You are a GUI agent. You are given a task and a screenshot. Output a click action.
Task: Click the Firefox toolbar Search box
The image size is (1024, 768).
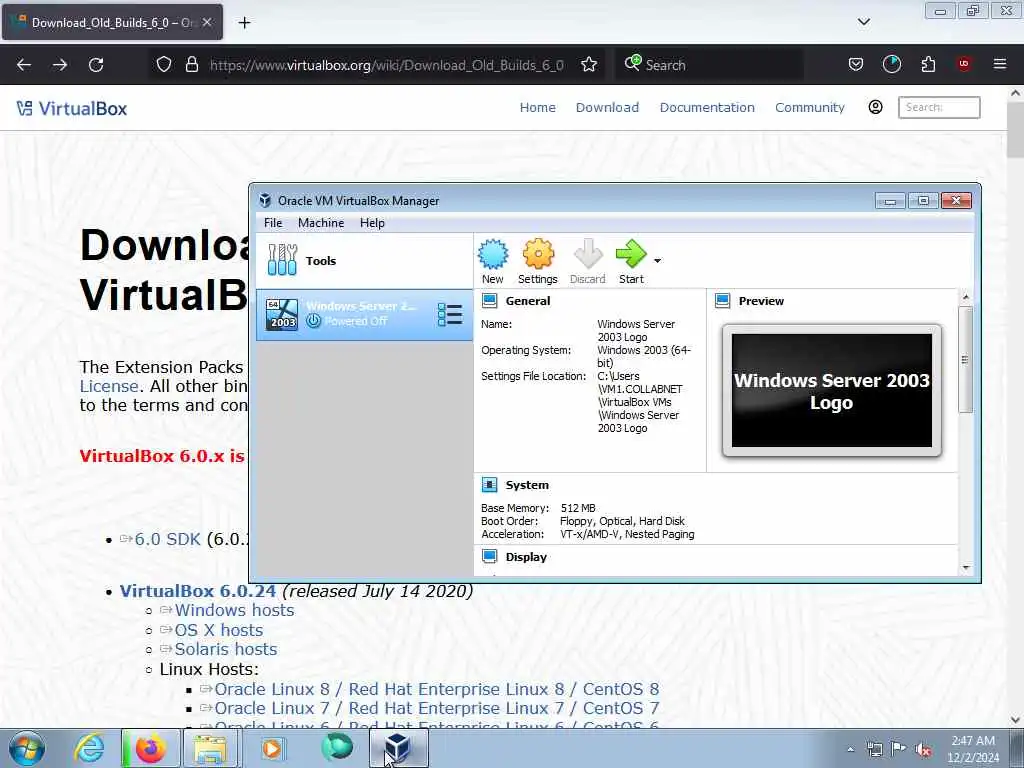(709, 65)
